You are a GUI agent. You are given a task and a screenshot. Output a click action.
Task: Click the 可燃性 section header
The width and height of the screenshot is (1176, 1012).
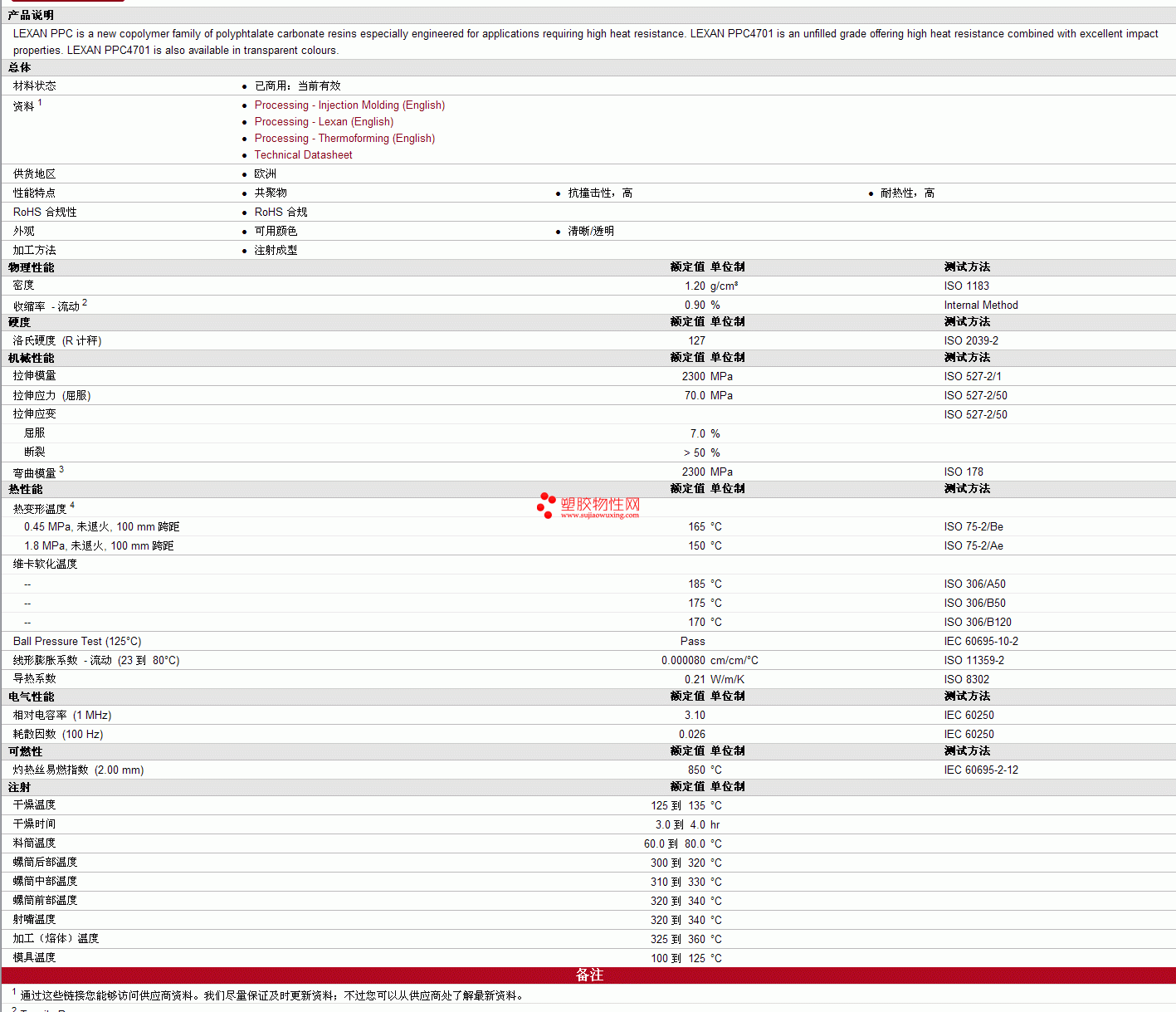click(25, 751)
